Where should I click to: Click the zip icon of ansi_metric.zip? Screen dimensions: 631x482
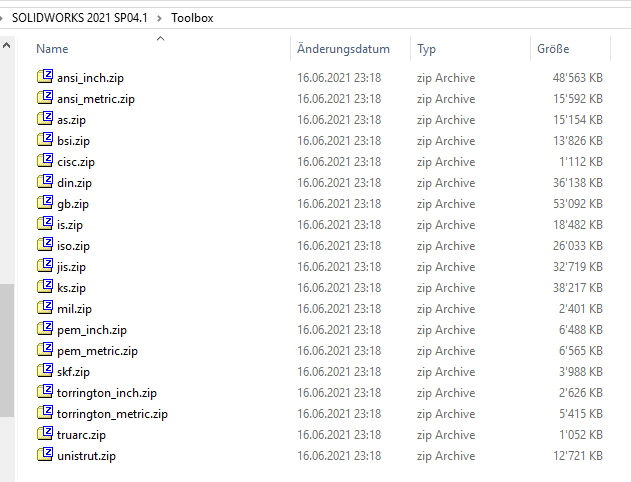tap(45, 97)
